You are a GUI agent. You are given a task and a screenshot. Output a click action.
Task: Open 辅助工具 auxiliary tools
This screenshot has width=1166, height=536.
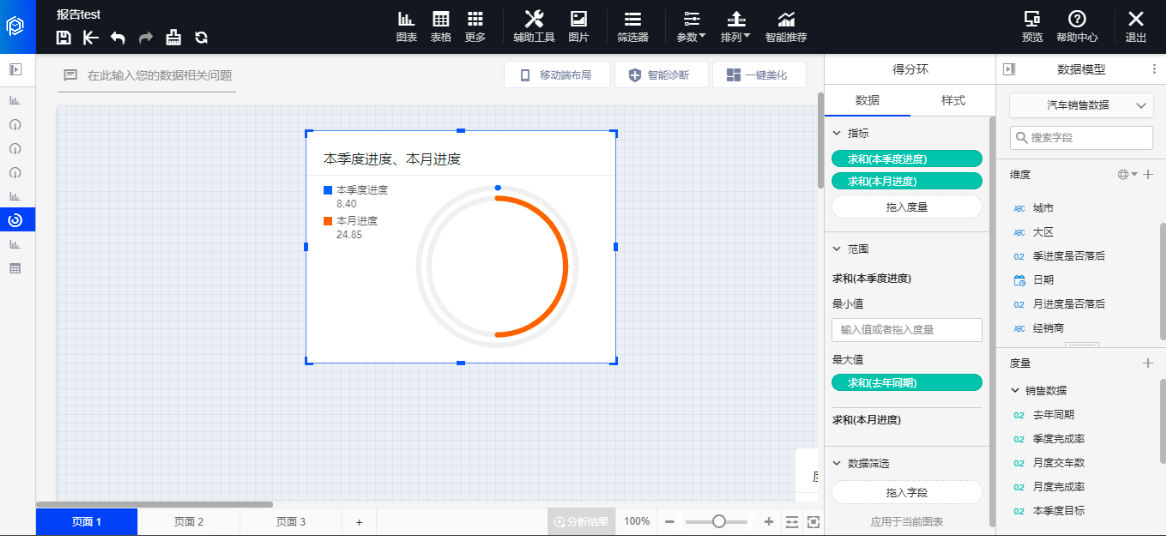[533, 26]
